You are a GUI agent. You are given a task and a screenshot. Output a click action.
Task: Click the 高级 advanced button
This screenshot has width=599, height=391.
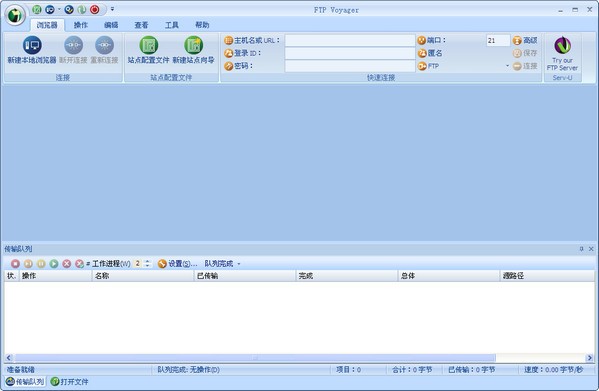(x=525, y=40)
